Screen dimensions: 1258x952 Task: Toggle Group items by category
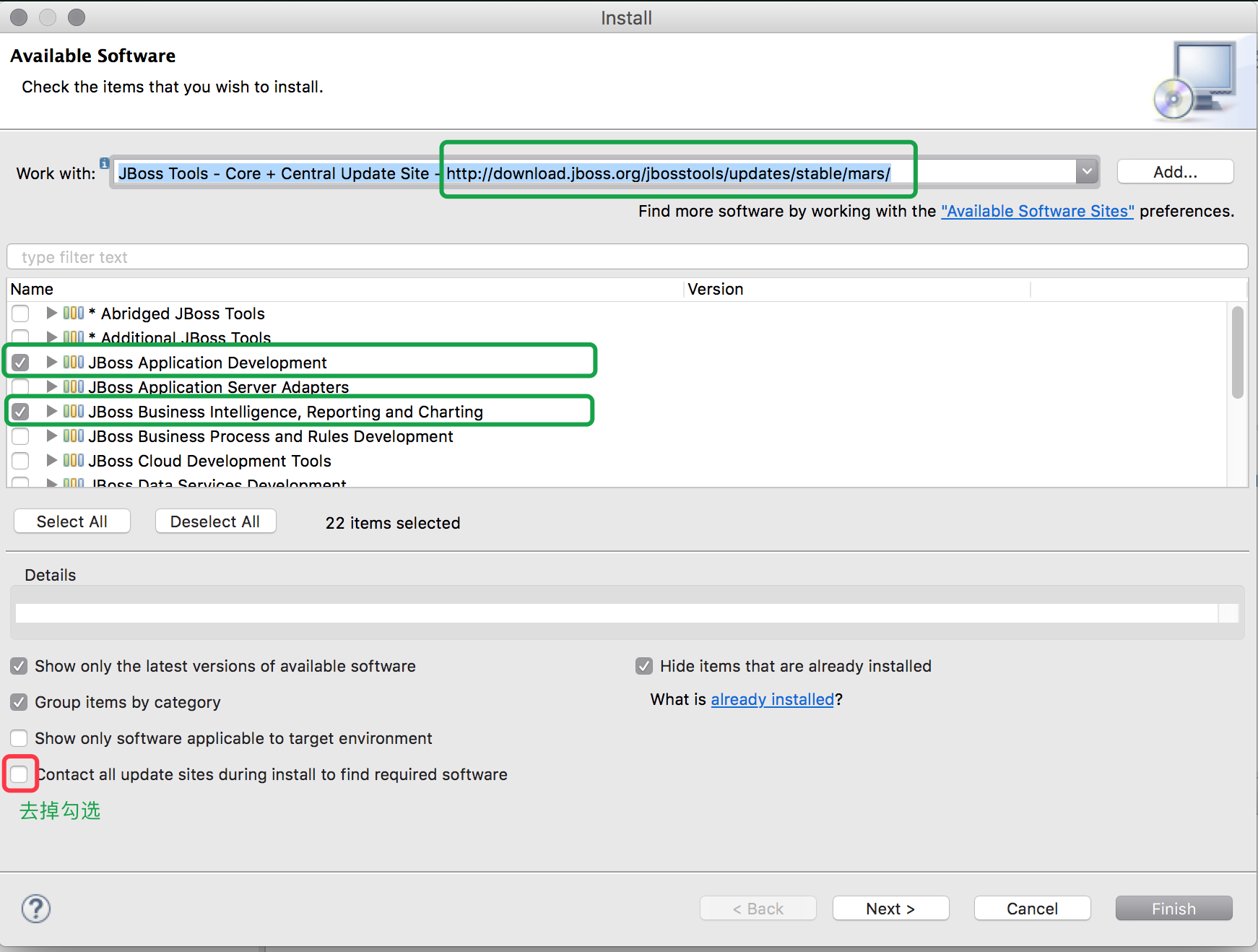point(19,702)
